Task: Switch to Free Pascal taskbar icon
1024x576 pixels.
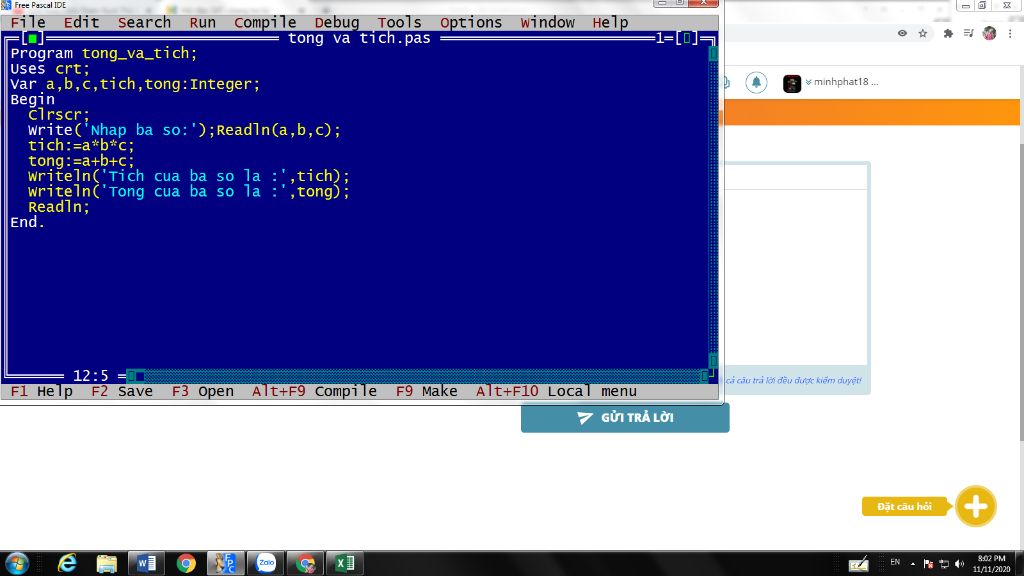Action: coord(226,563)
